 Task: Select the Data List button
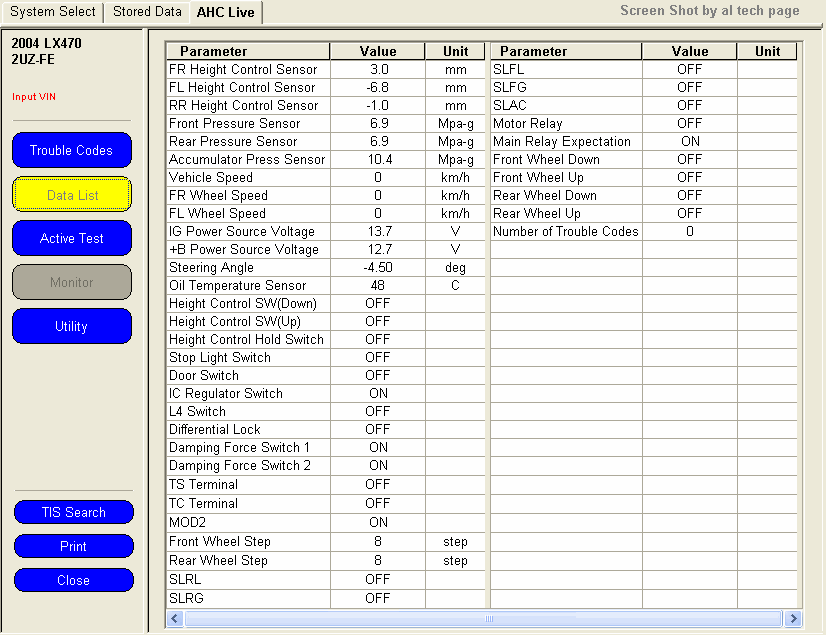click(x=72, y=195)
